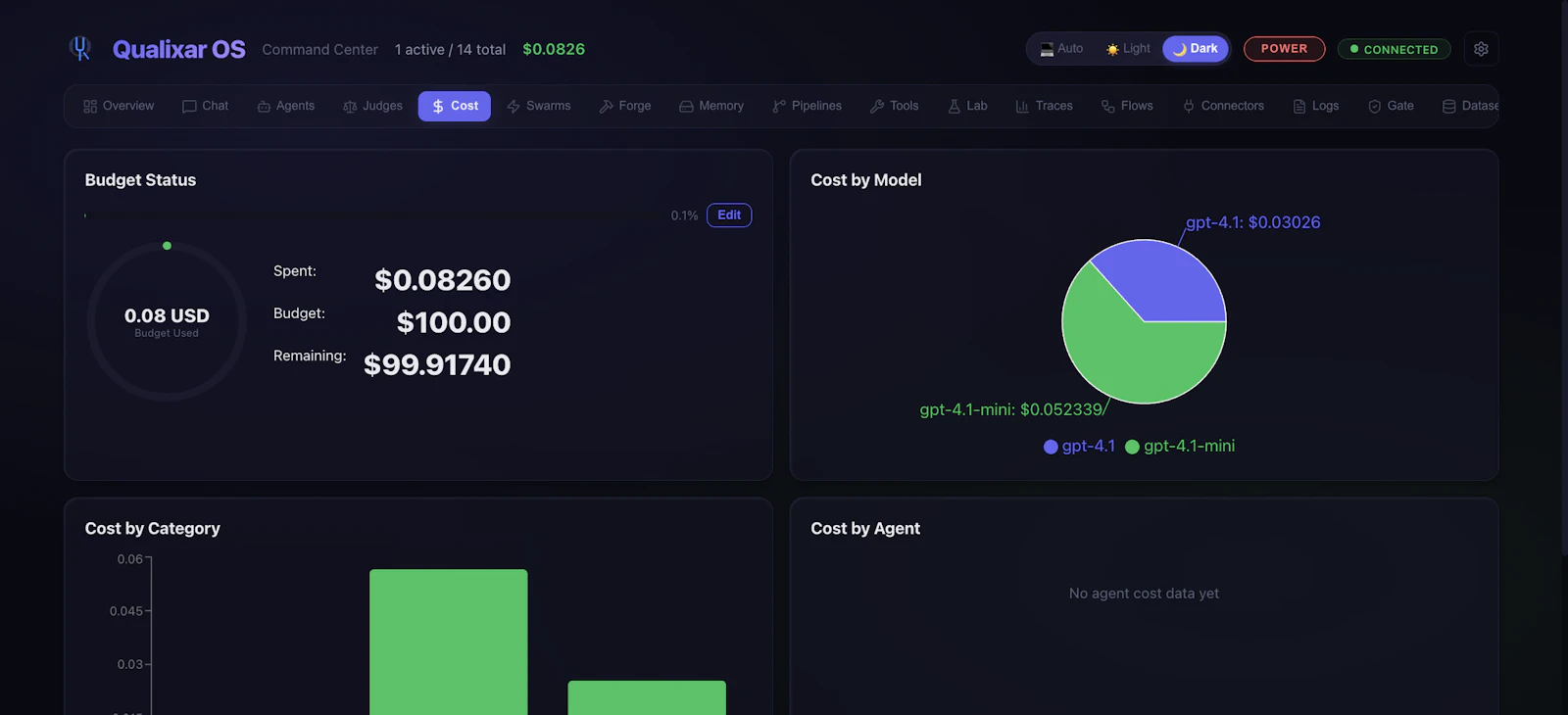The height and width of the screenshot is (715, 1568).
Task: Navigate to the Forge tab
Action: tap(625, 106)
